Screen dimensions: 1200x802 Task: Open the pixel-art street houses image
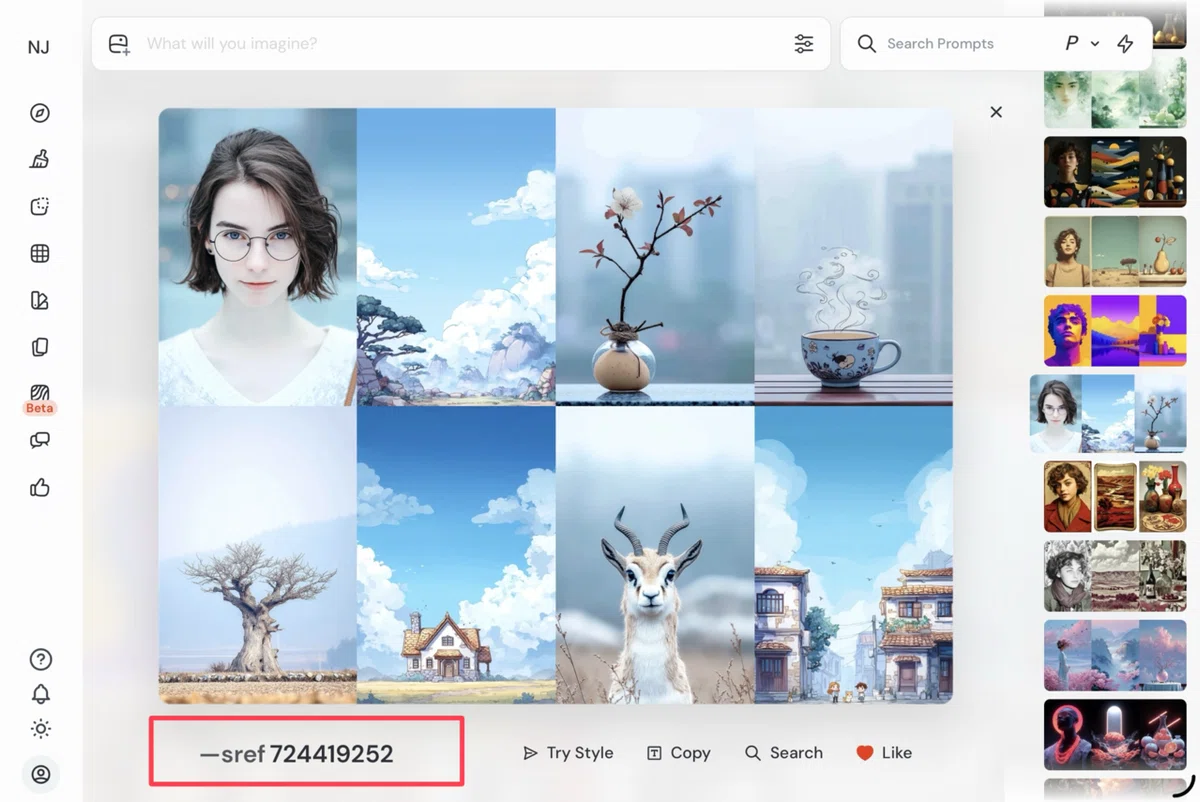coord(854,554)
